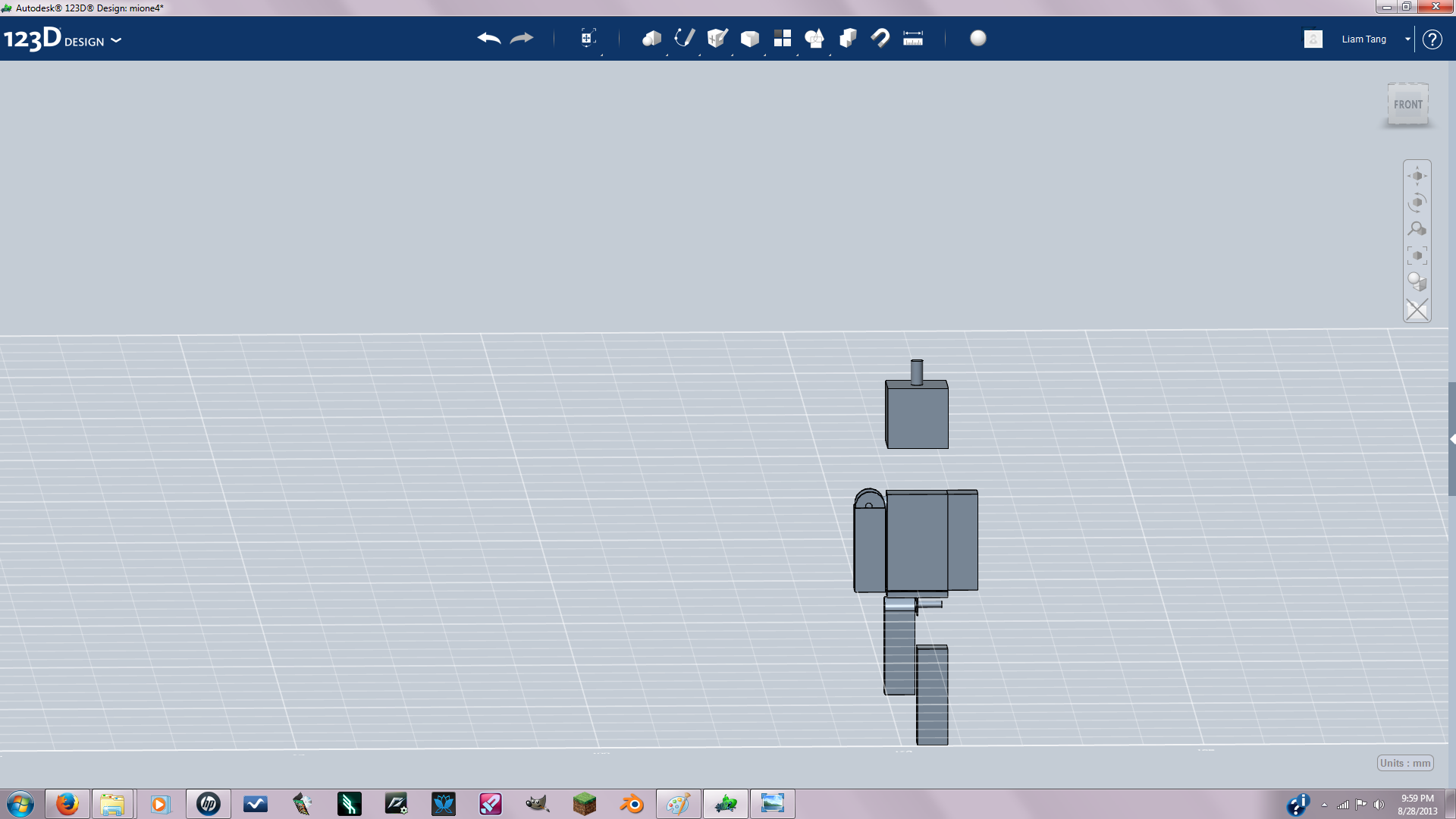
Task: Toggle sketch visibility in navigation bar
Action: pyautogui.click(x=1417, y=309)
